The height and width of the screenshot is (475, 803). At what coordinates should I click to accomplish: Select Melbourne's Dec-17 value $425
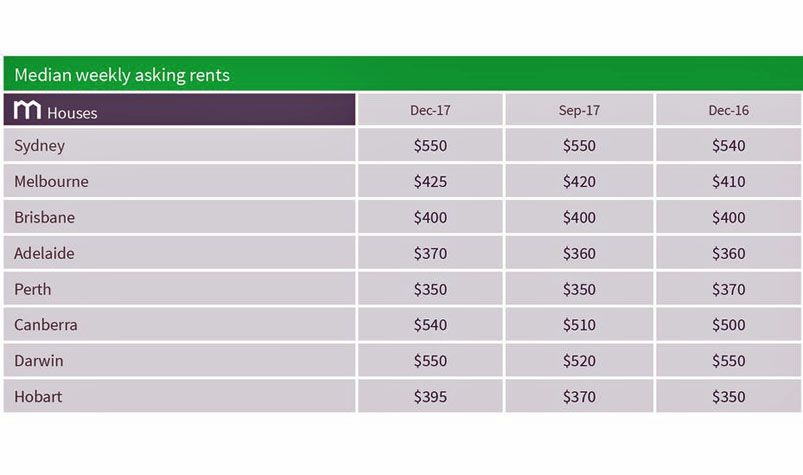pyautogui.click(x=430, y=181)
